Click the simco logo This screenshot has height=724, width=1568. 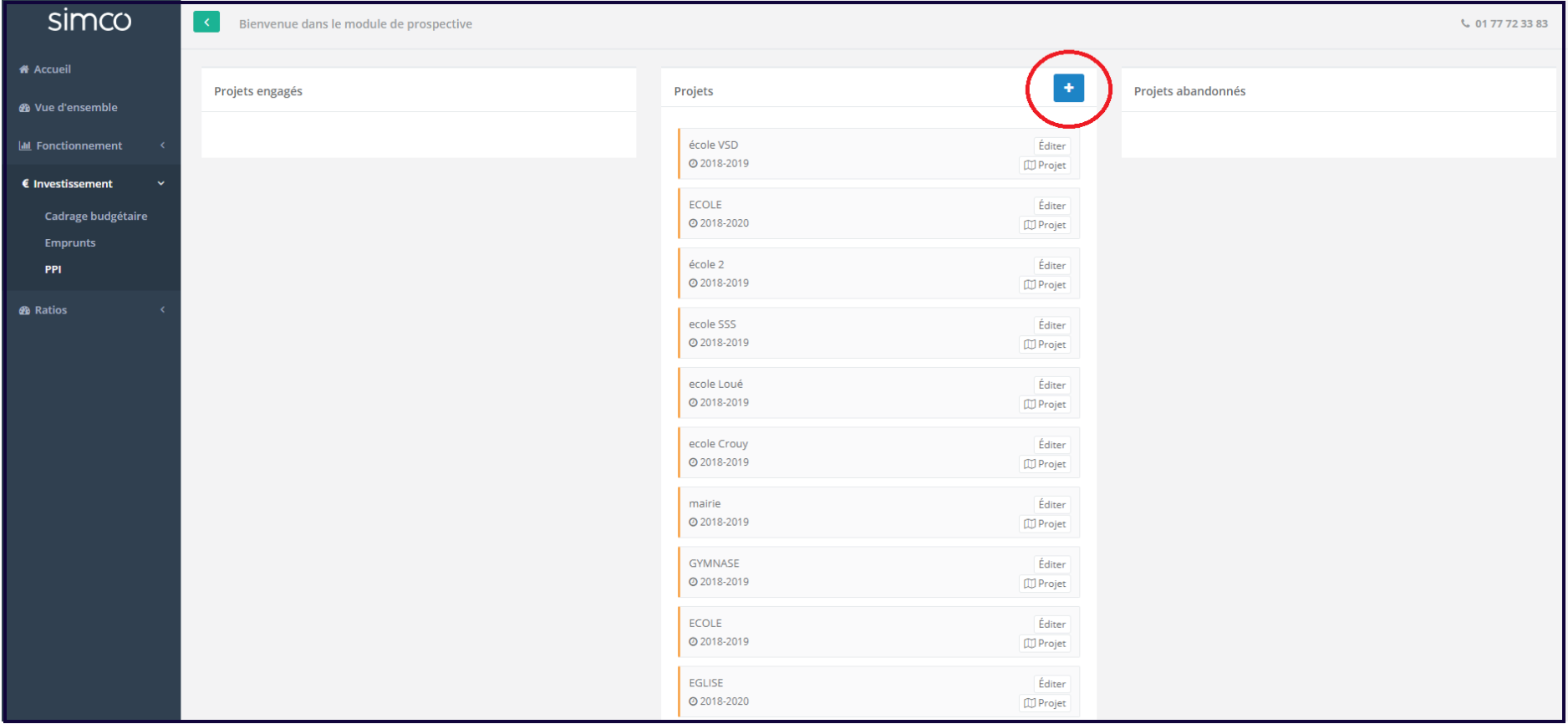point(89,20)
